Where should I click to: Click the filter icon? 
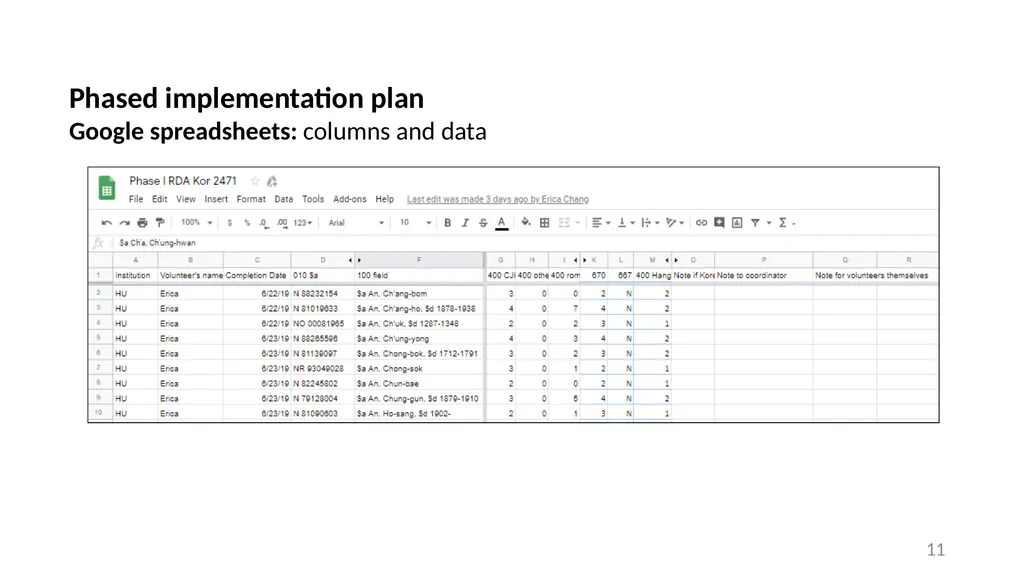coord(755,223)
